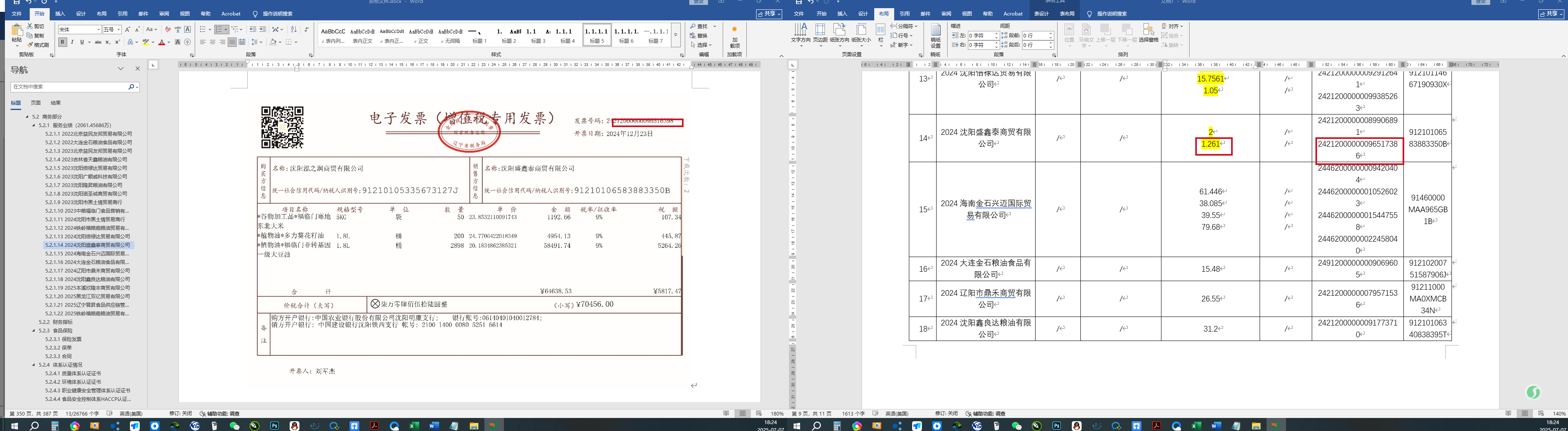Apply the yellow text highlight color
1568x431 pixels.
point(145,43)
